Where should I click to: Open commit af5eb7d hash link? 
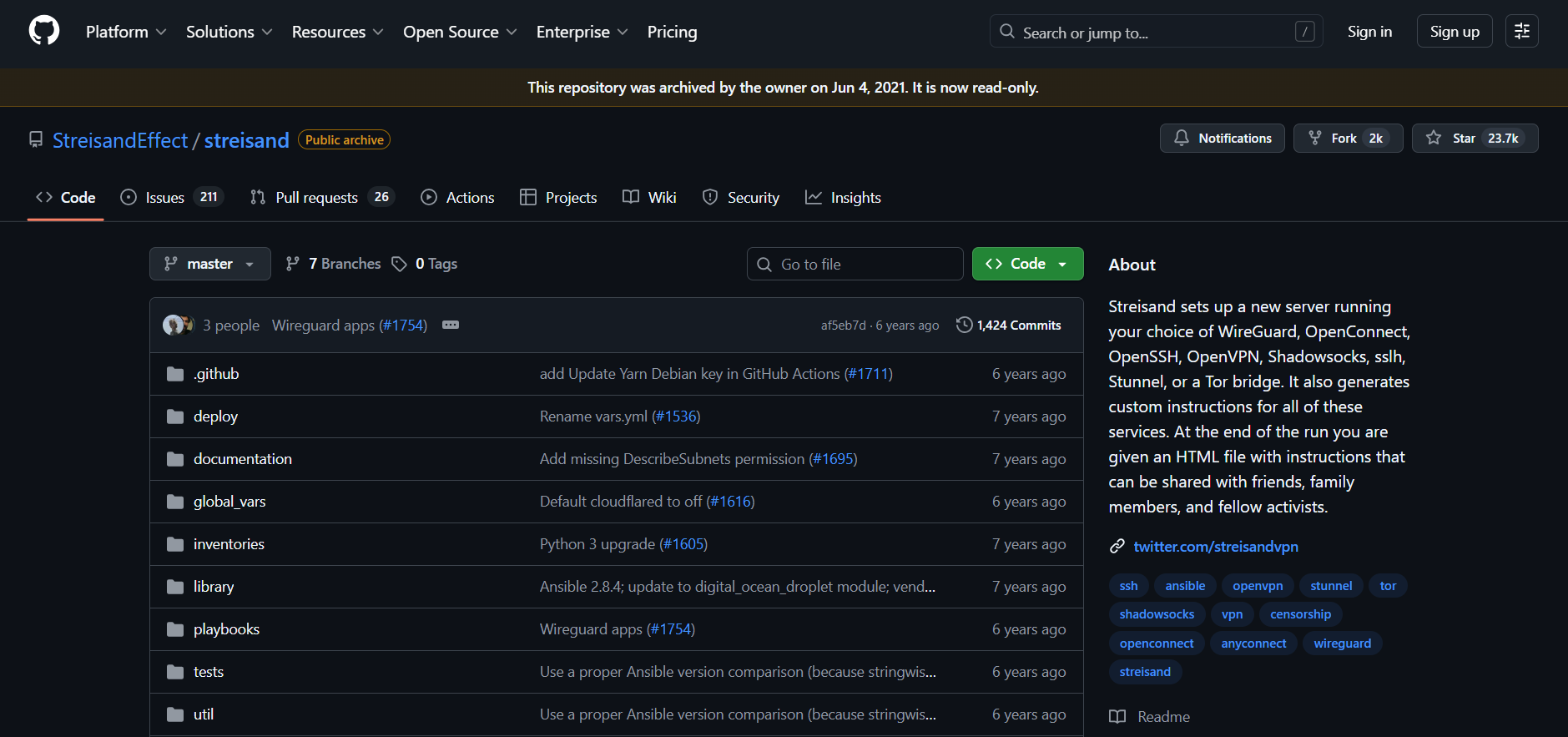coord(844,326)
